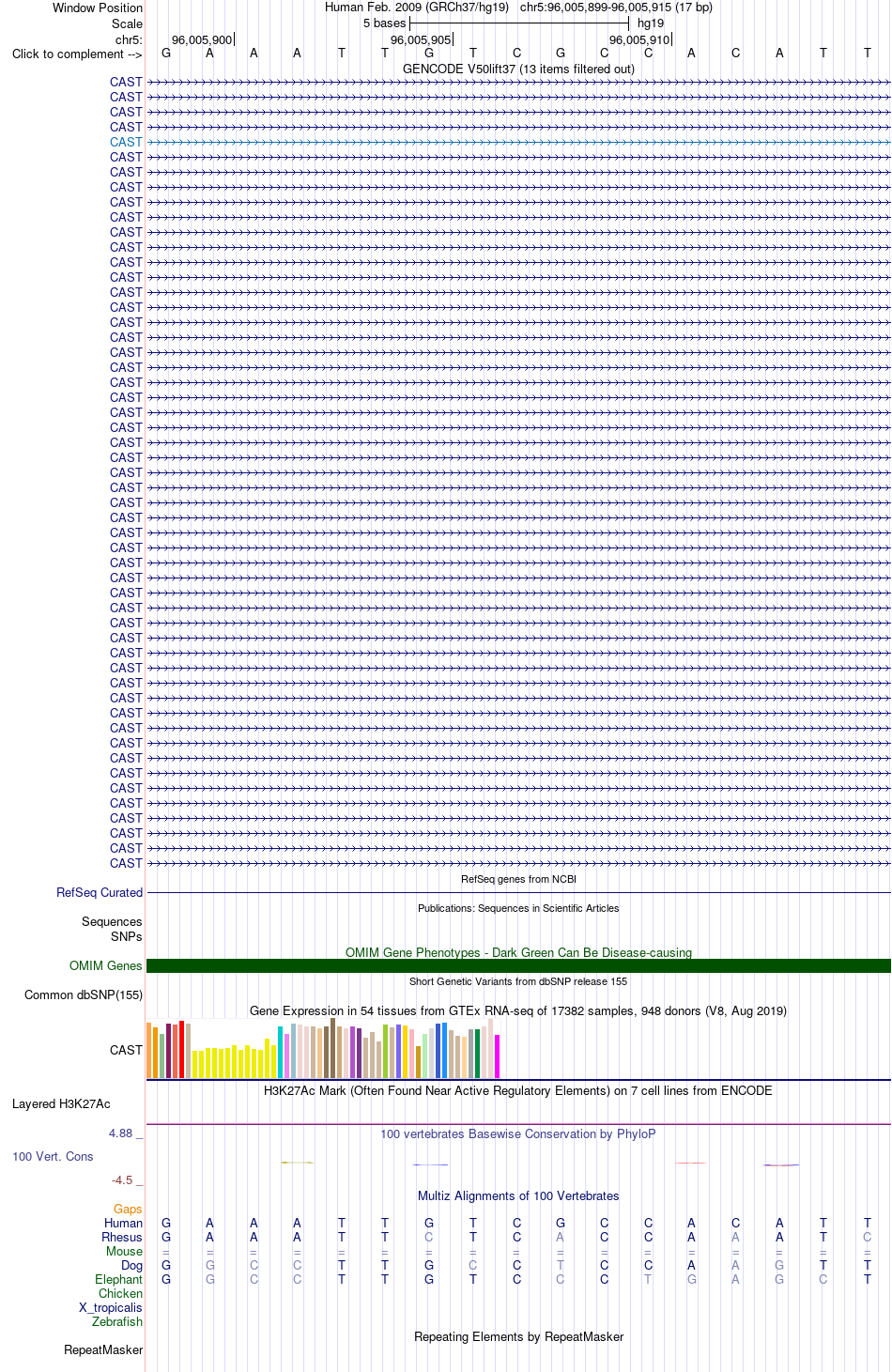The image size is (892, 1372).
Task: Click the dark green OMIM gene bar
Action: [x=518, y=966]
